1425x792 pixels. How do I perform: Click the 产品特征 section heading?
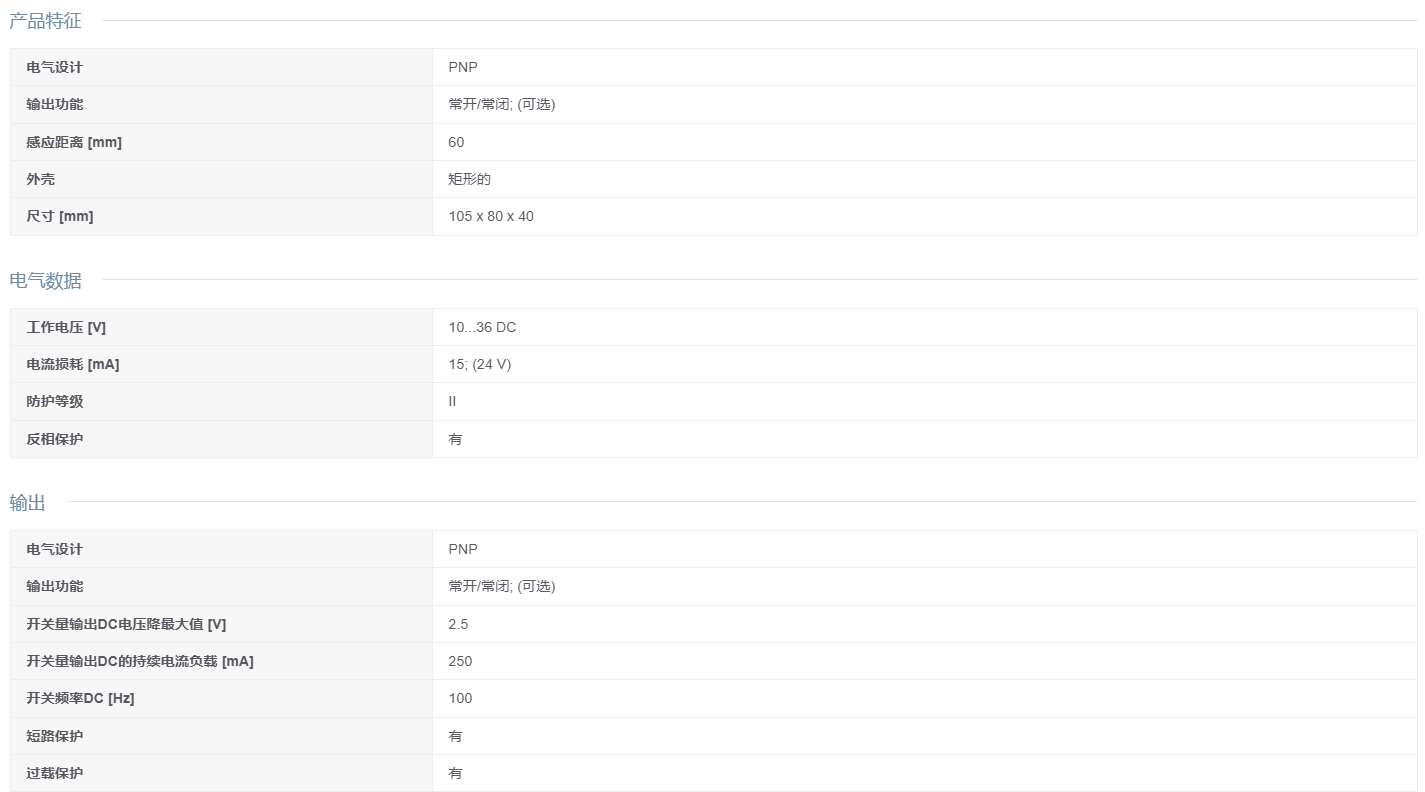[46, 21]
